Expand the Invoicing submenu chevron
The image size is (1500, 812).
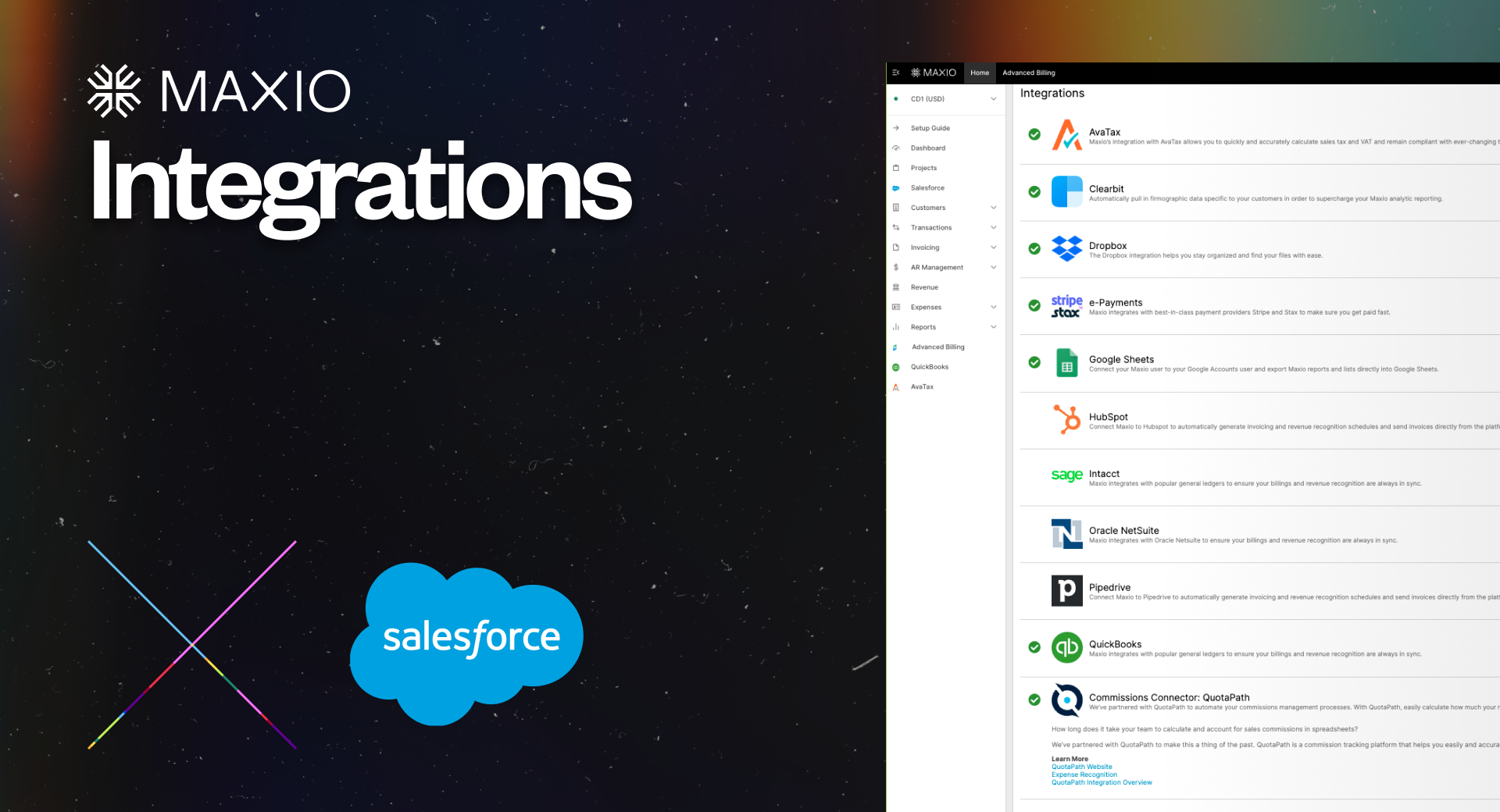pos(994,248)
